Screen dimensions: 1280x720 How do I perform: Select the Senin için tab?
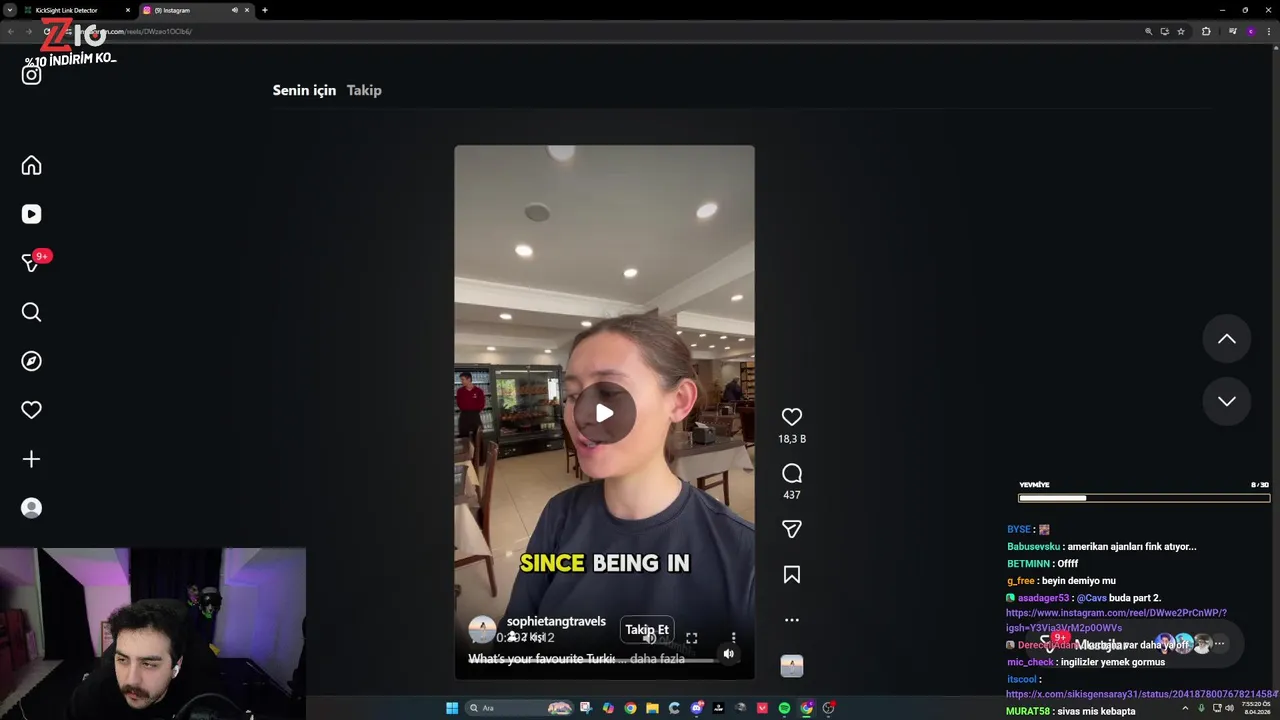pos(304,90)
